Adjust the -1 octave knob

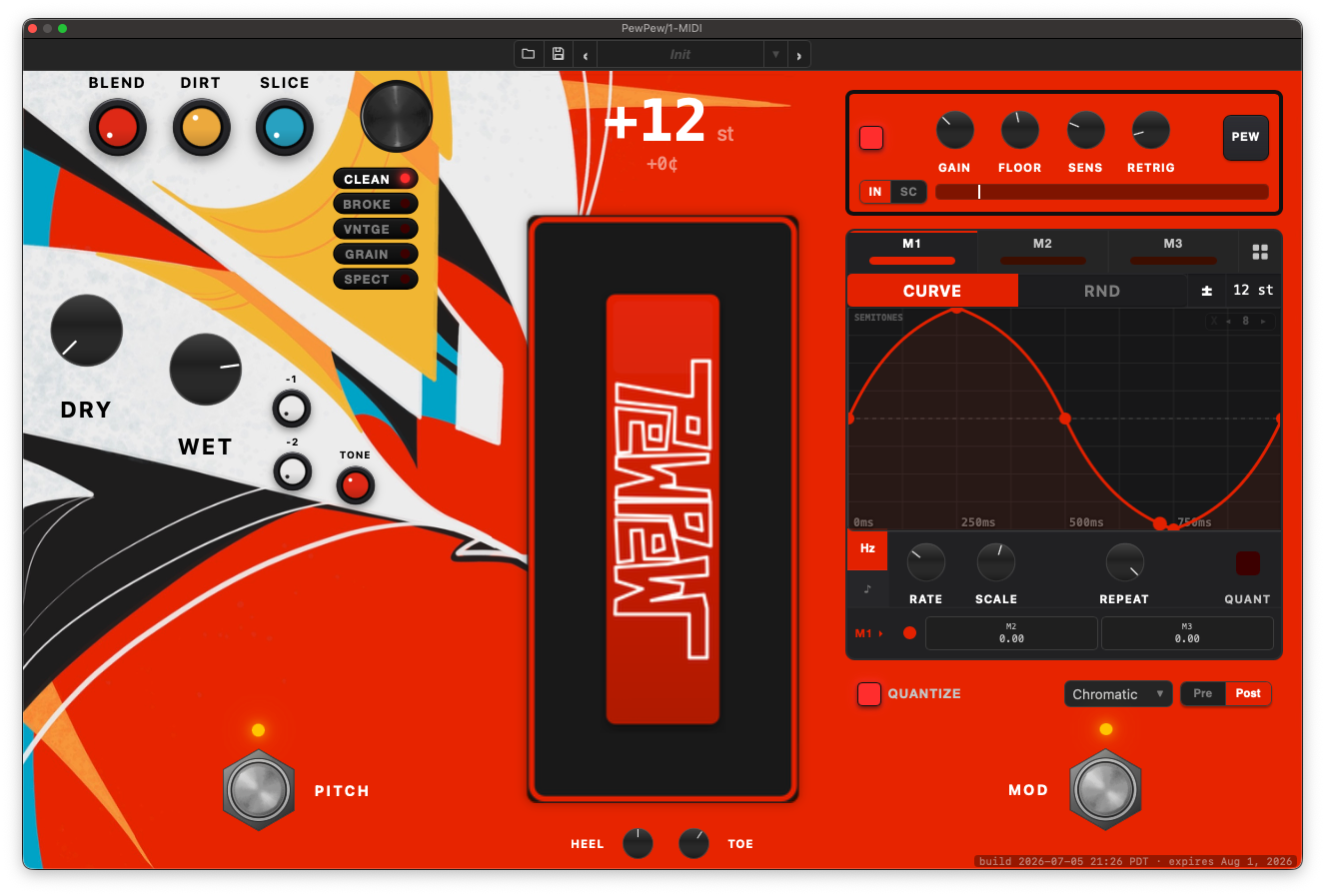292,409
